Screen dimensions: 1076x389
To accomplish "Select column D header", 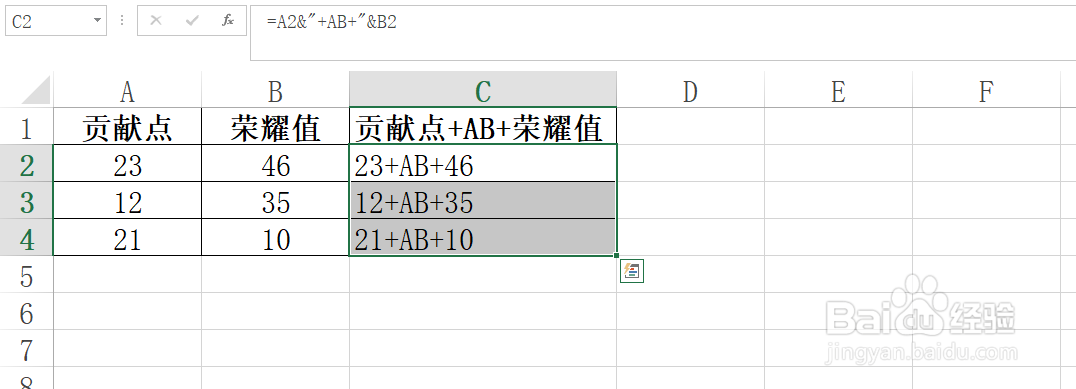I will tap(690, 90).
